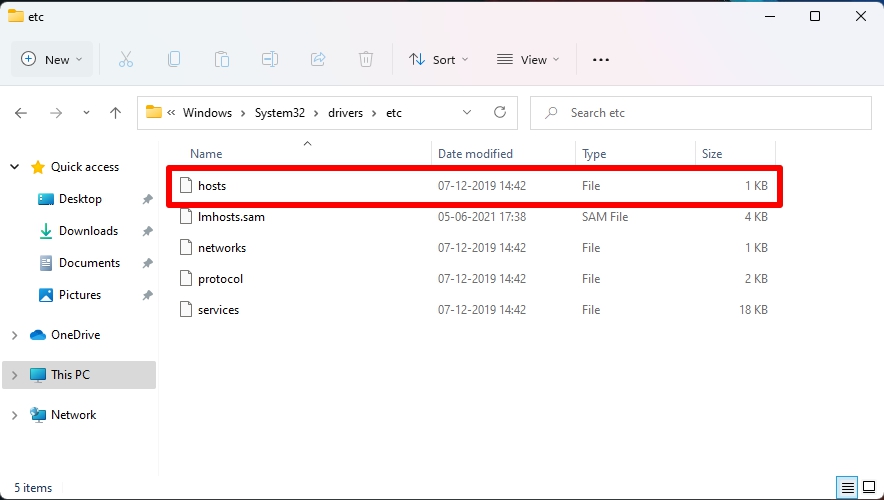
Task: Click the Share icon in toolbar
Action: click(318, 59)
